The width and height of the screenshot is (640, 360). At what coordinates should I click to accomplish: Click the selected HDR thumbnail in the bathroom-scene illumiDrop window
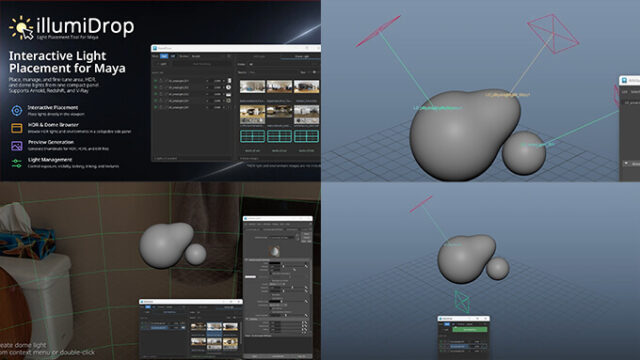tap(214, 327)
